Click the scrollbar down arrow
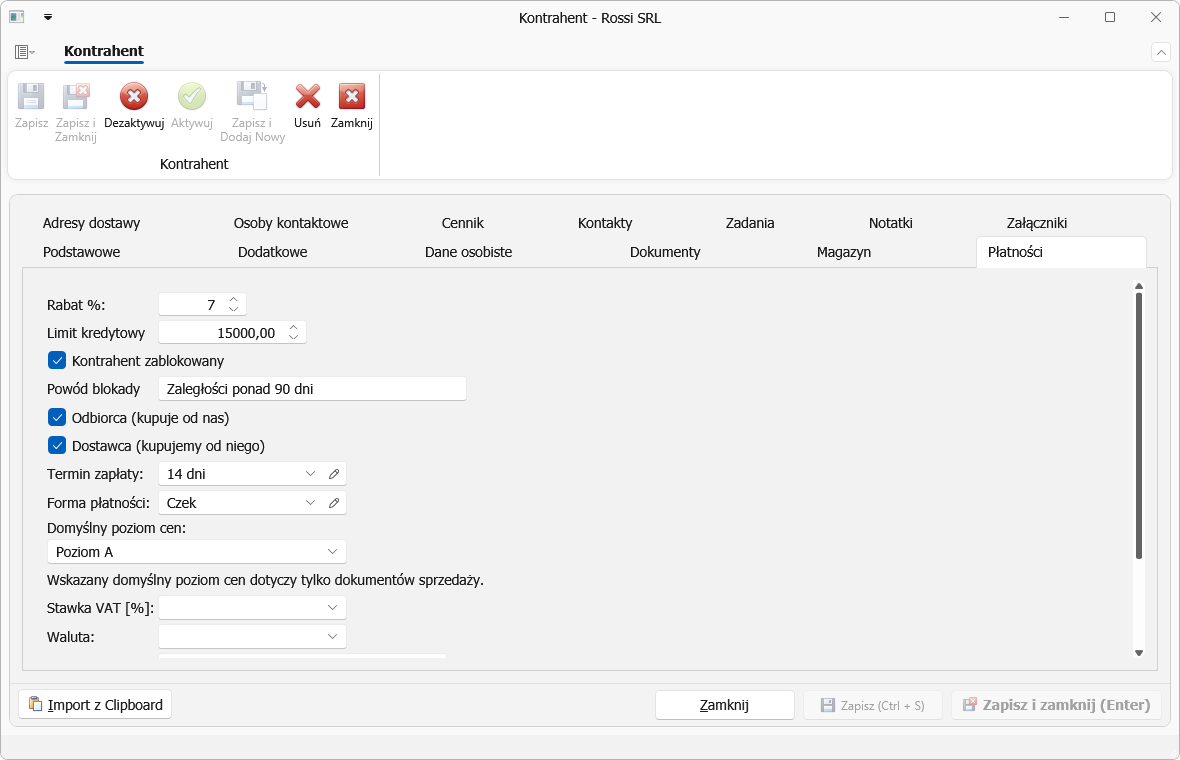 (1139, 653)
